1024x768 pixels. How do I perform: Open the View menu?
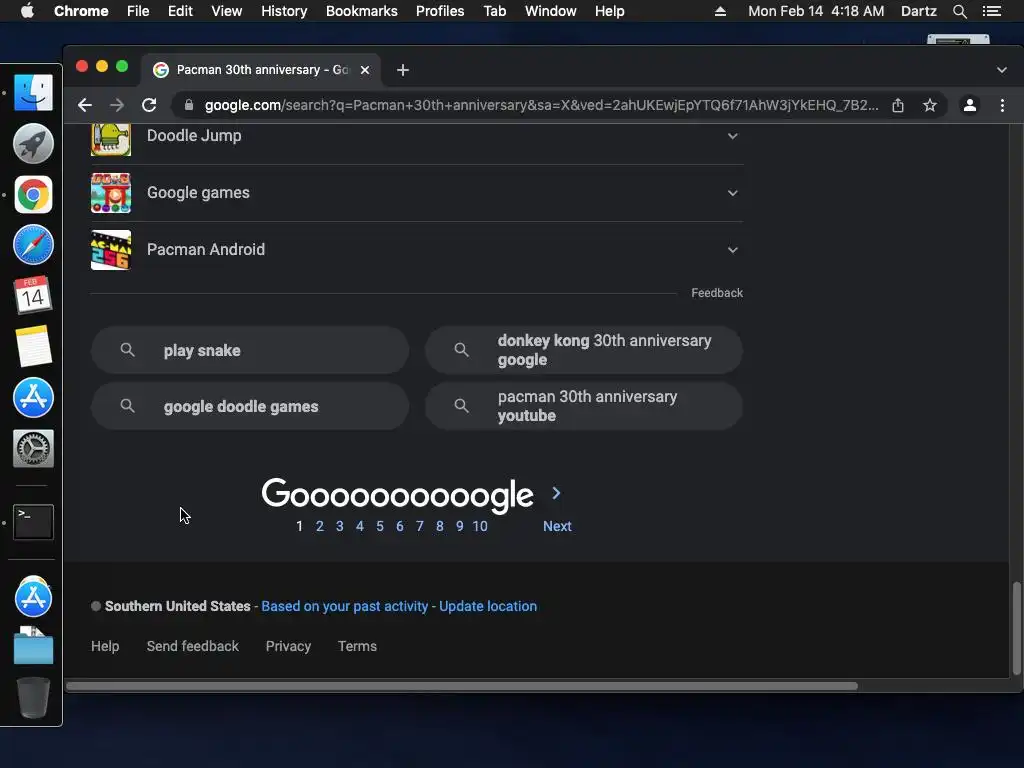point(227,11)
